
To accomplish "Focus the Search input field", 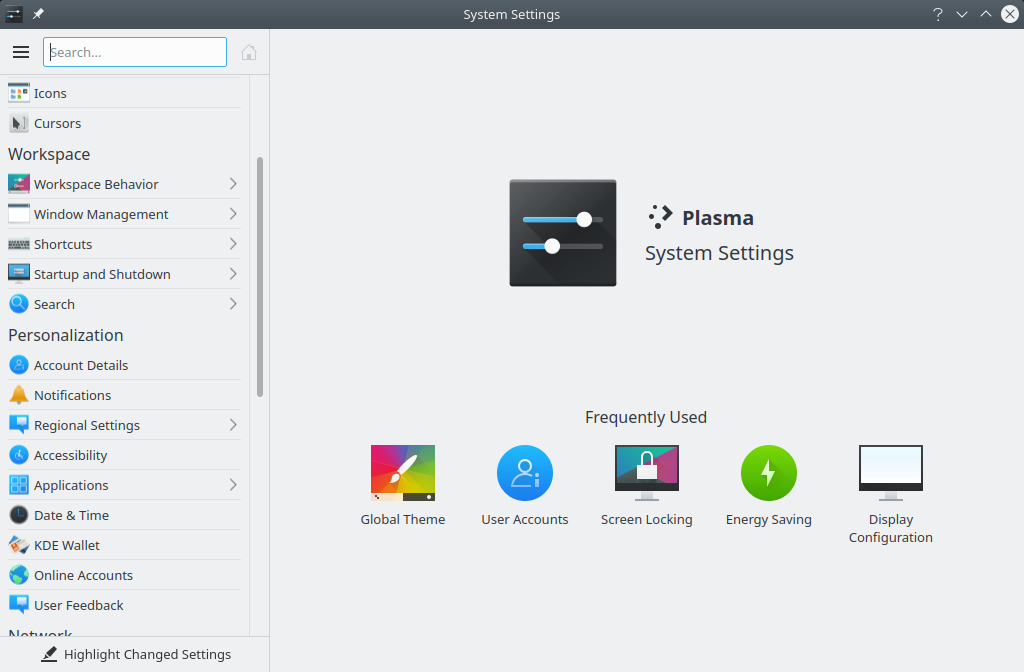I will (135, 52).
